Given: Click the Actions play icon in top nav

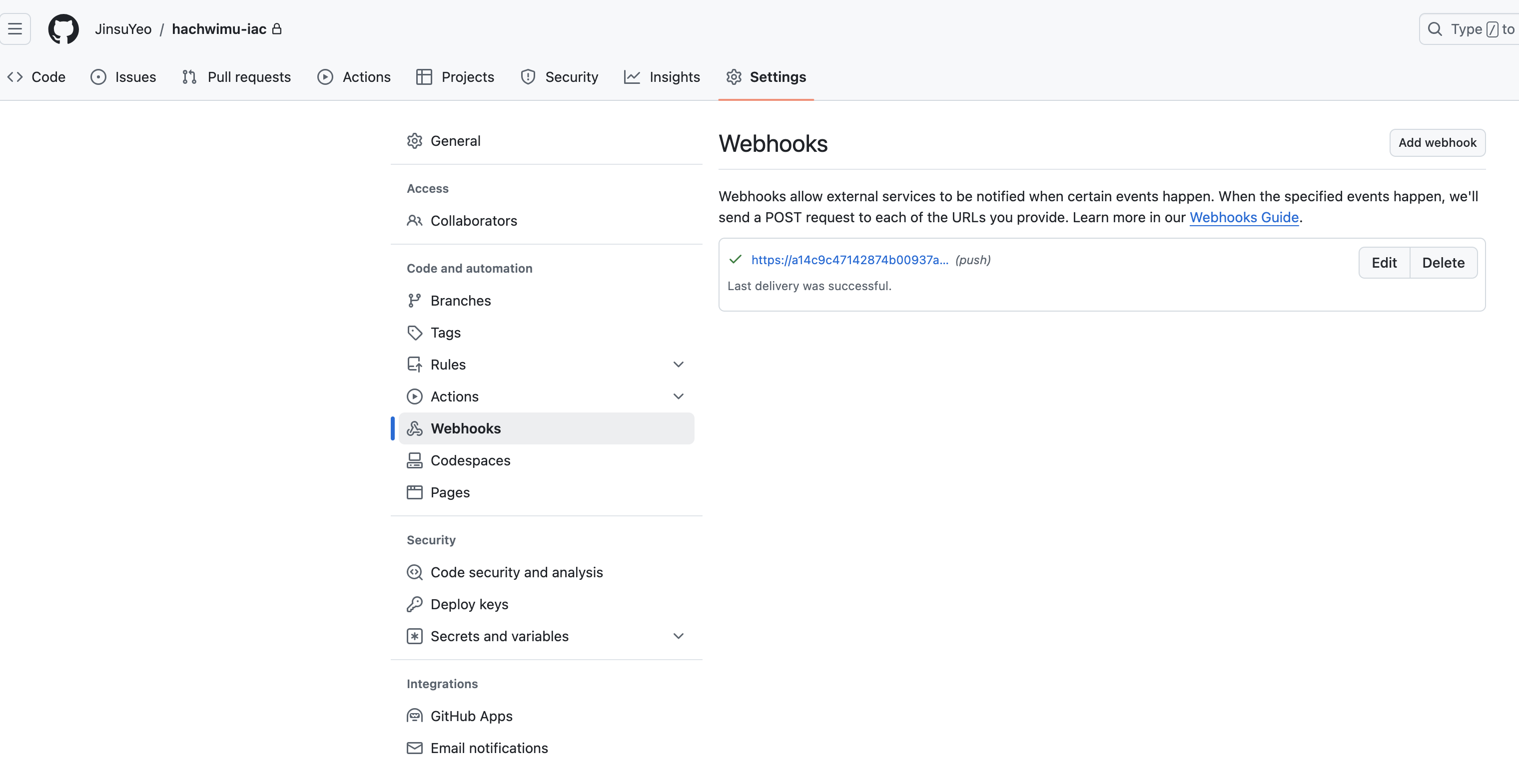Looking at the screenshot, I should (325, 76).
